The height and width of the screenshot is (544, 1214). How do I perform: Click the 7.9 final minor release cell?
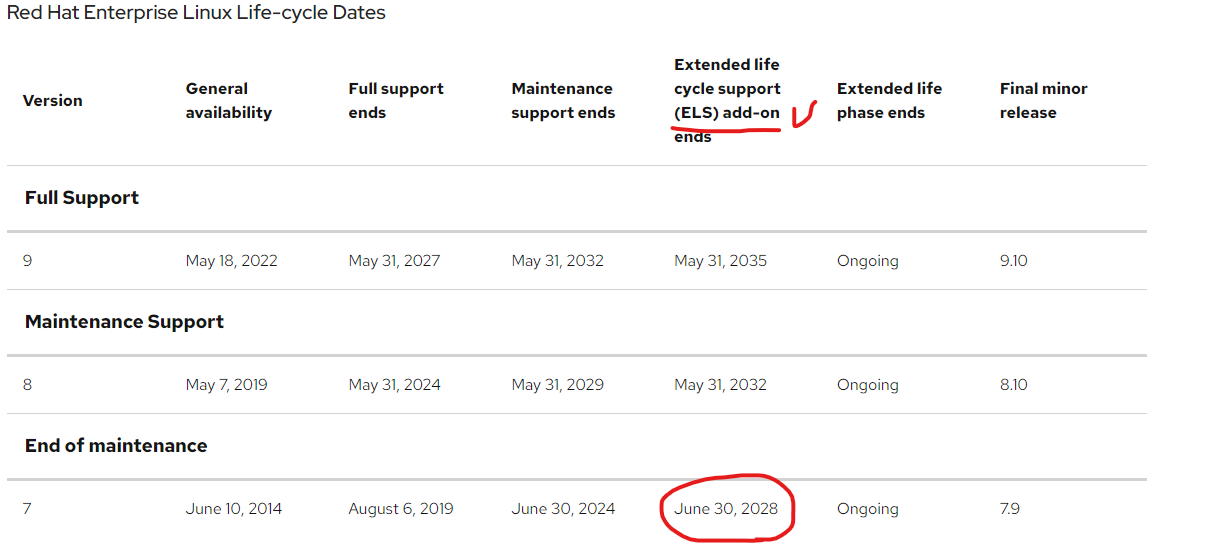[x=1010, y=509]
